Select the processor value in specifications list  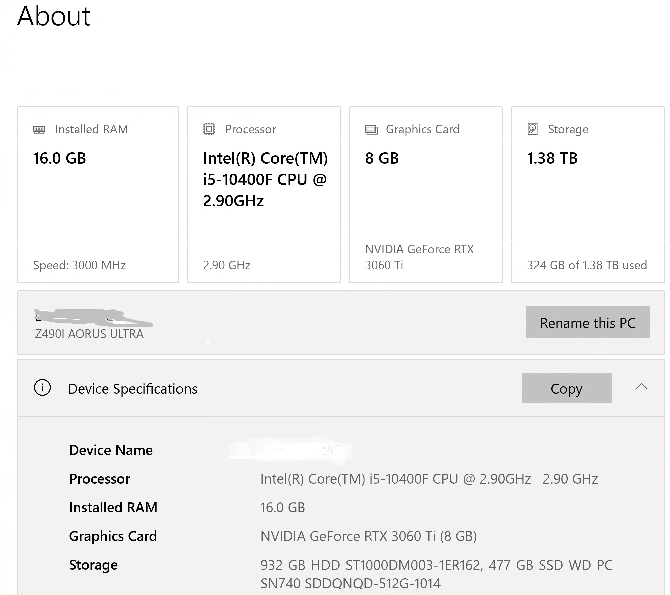click(x=429, y=479)
